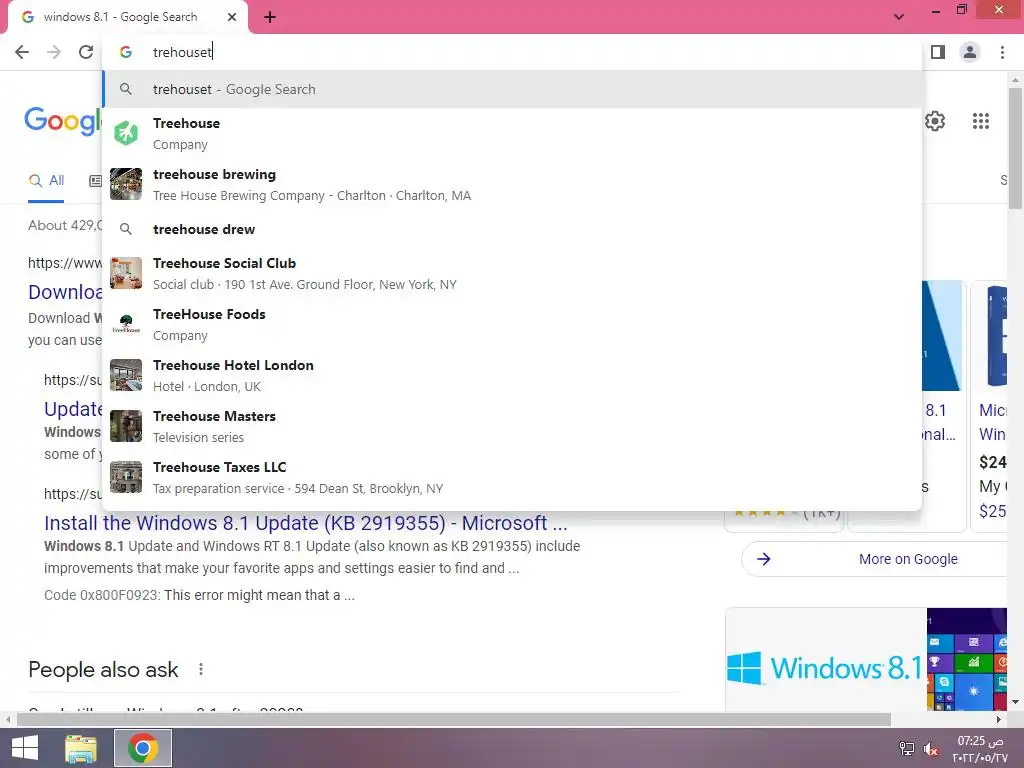Open the People also ask options dots

pyautogui.click(x=201, y=669)
